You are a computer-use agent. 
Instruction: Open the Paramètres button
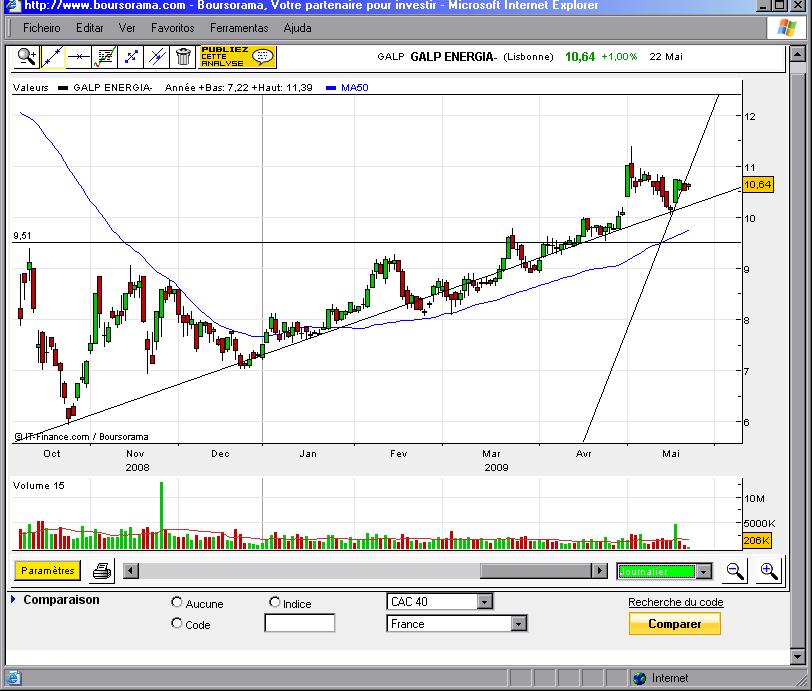point(48,570)
